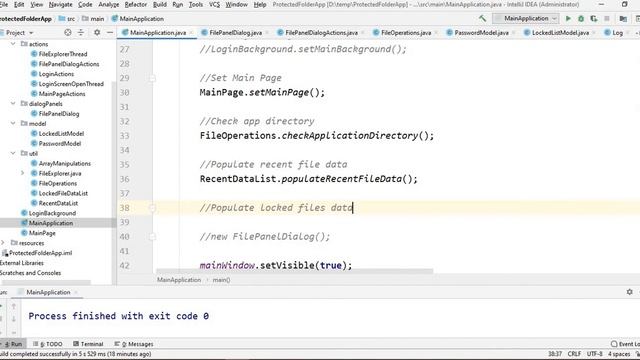The height and width of the screenshot is (360, 640).
Task: Click the fold toggle at line 40
Action: coord(152,237)
